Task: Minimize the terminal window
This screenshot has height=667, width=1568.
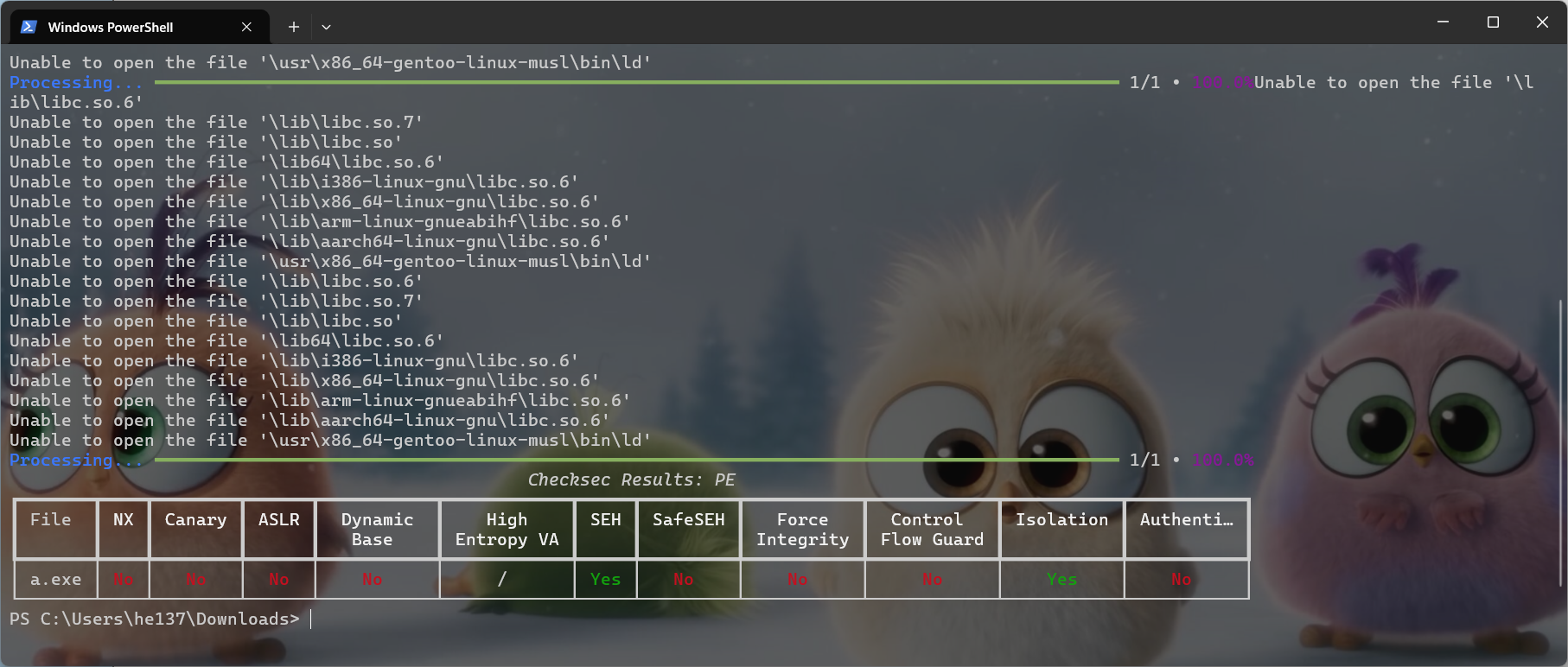Action: [x=1443, y=22]
